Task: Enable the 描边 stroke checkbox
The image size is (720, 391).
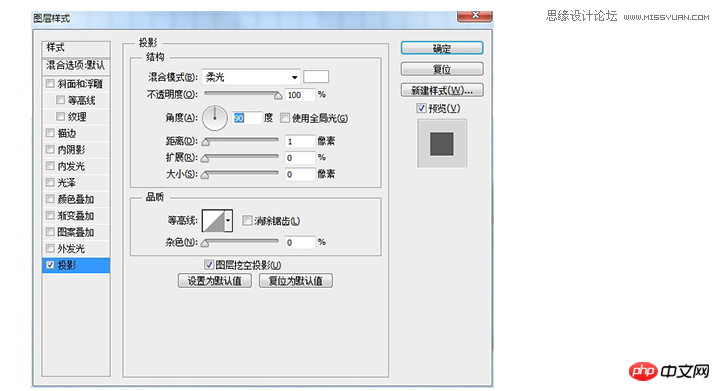Action: click(x=50, y=133)
